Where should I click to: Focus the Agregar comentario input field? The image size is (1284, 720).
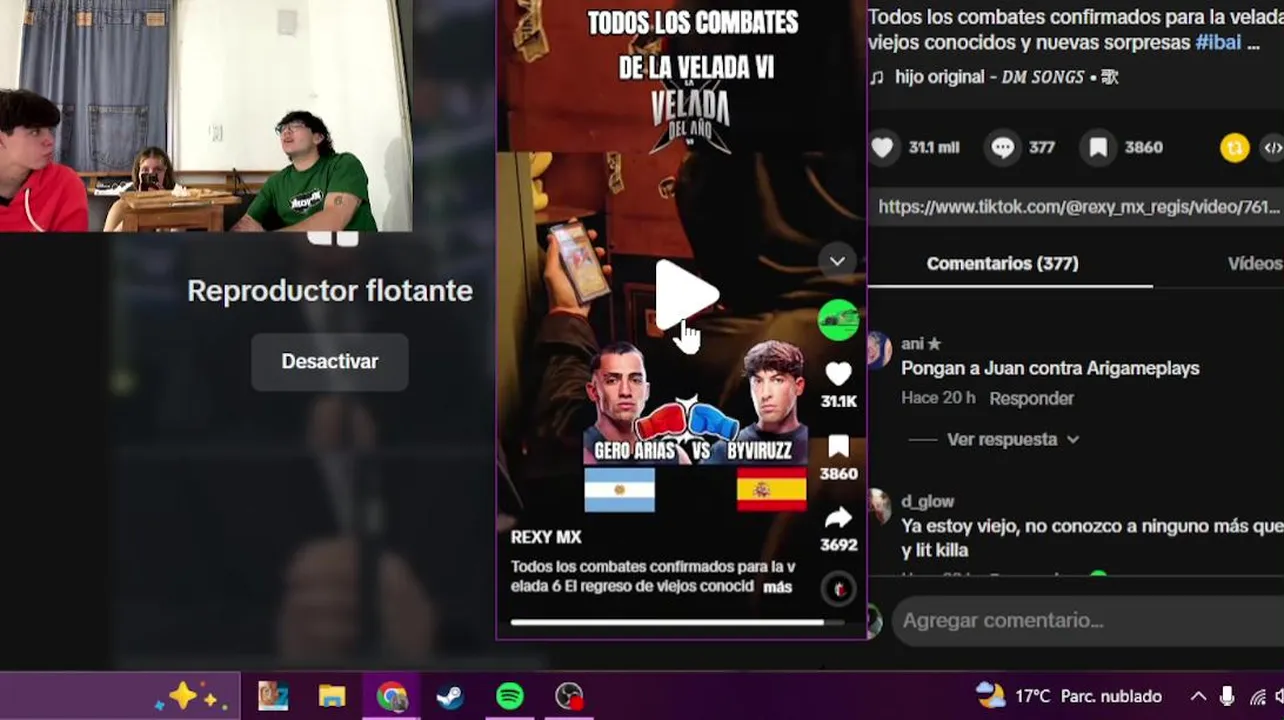[1087, 620]
